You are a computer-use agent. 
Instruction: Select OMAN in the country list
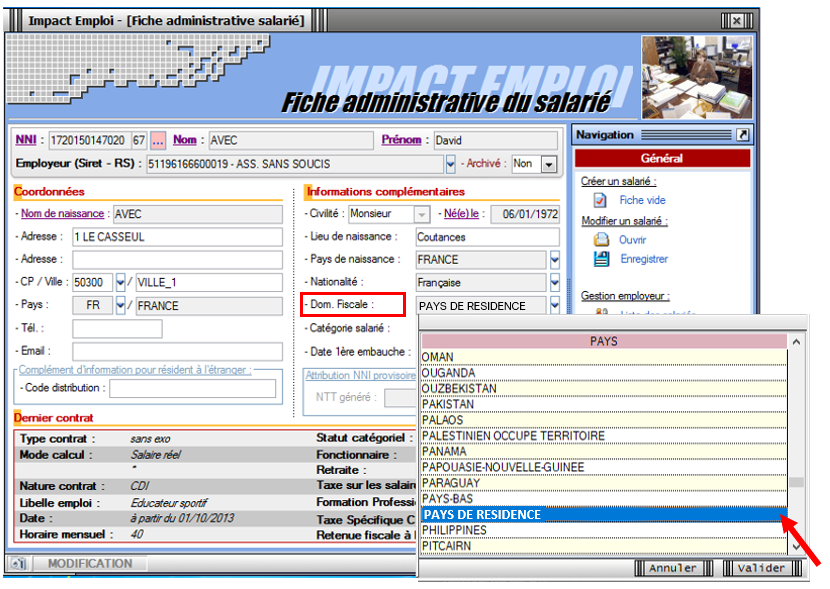click(603, 357)
